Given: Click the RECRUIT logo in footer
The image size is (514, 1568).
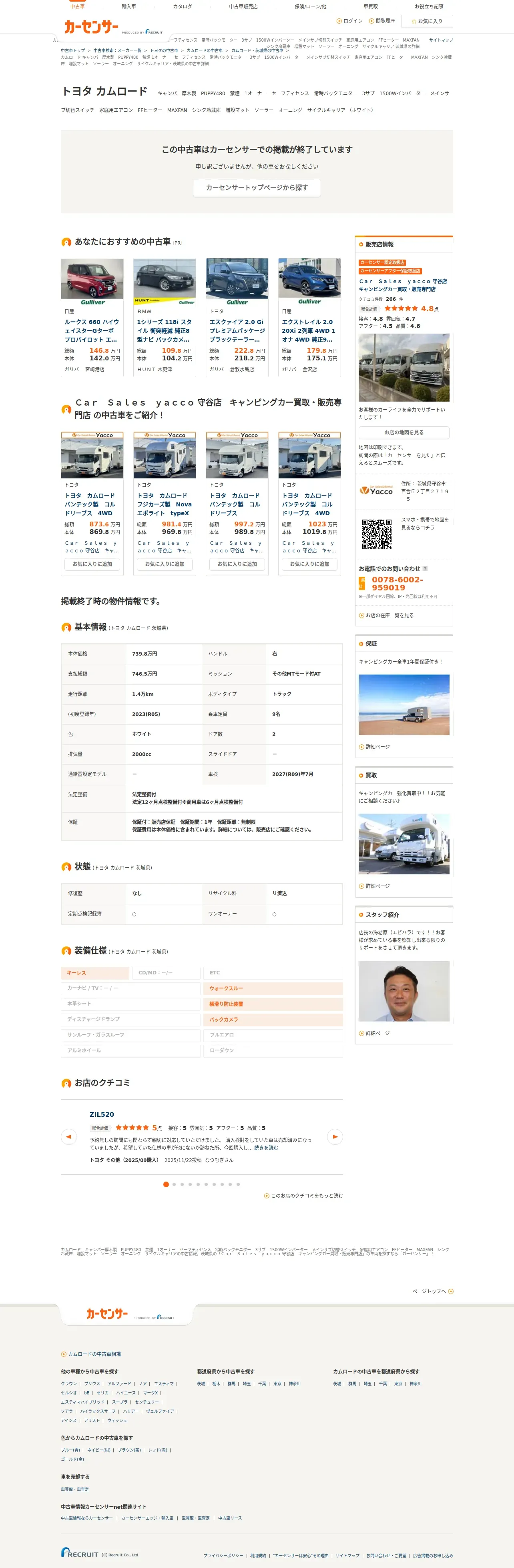Looking at the screenshot, I should tap(80, 1552).
